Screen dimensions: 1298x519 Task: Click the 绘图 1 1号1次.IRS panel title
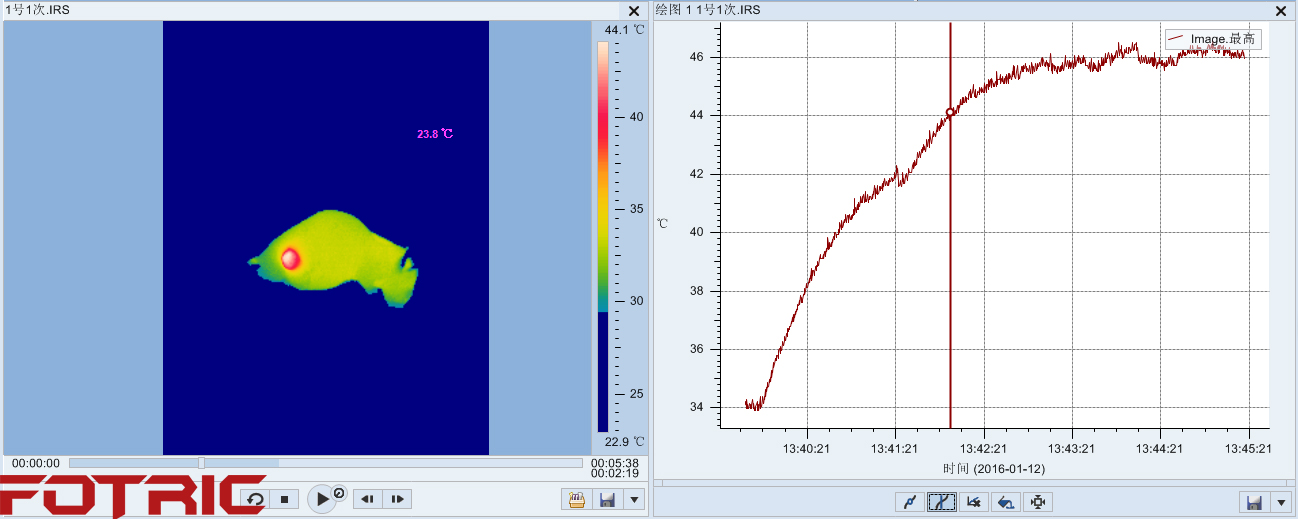[708, 10]
